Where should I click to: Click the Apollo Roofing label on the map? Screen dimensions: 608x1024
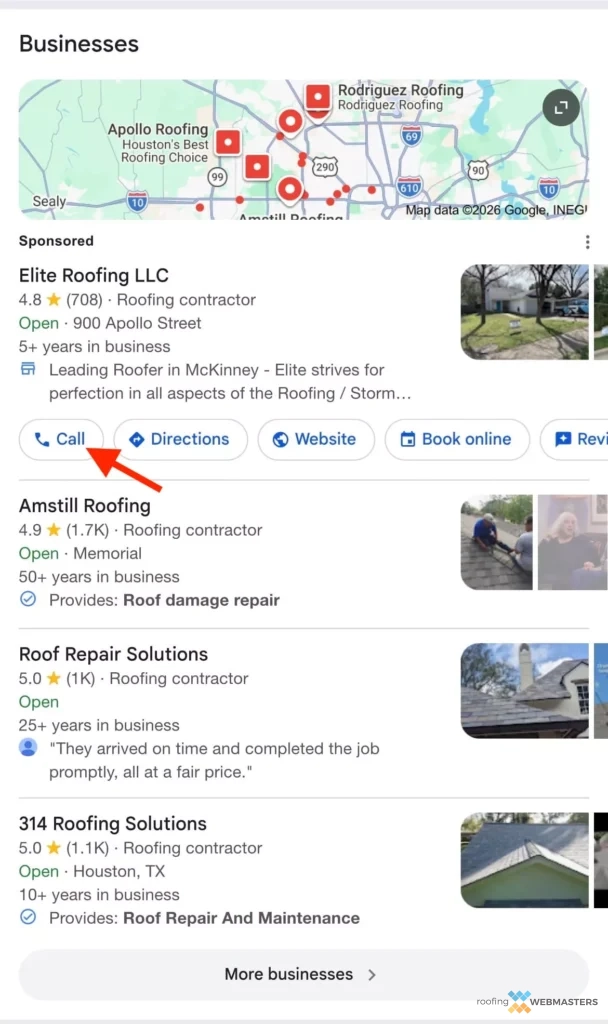click(157, 129)
